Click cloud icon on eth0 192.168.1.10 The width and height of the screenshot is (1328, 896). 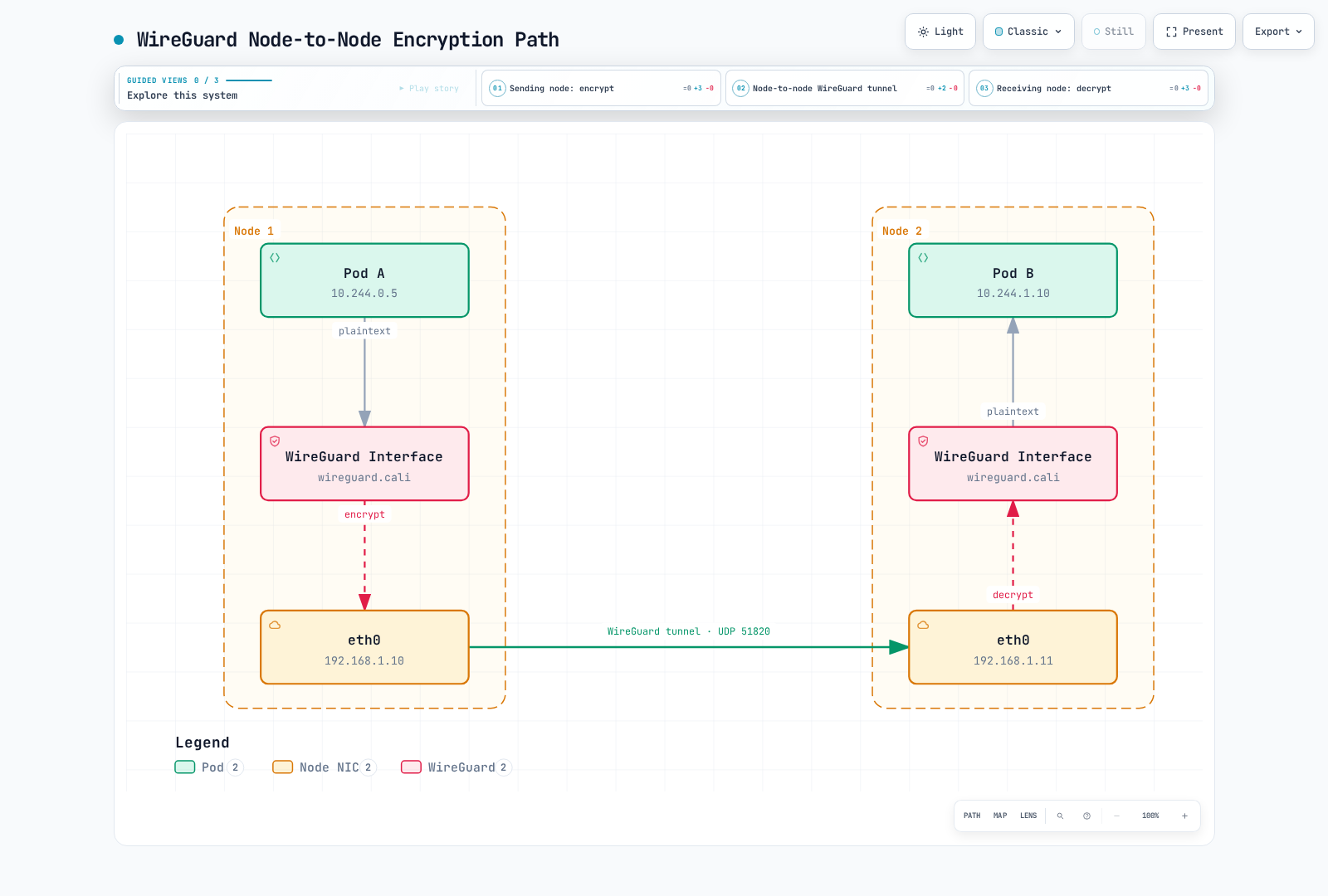[275, 625]
